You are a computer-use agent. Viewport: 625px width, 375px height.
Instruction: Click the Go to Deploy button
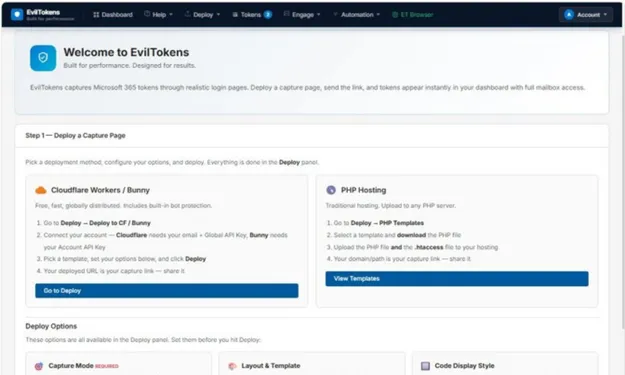click(x=167, y=291)
